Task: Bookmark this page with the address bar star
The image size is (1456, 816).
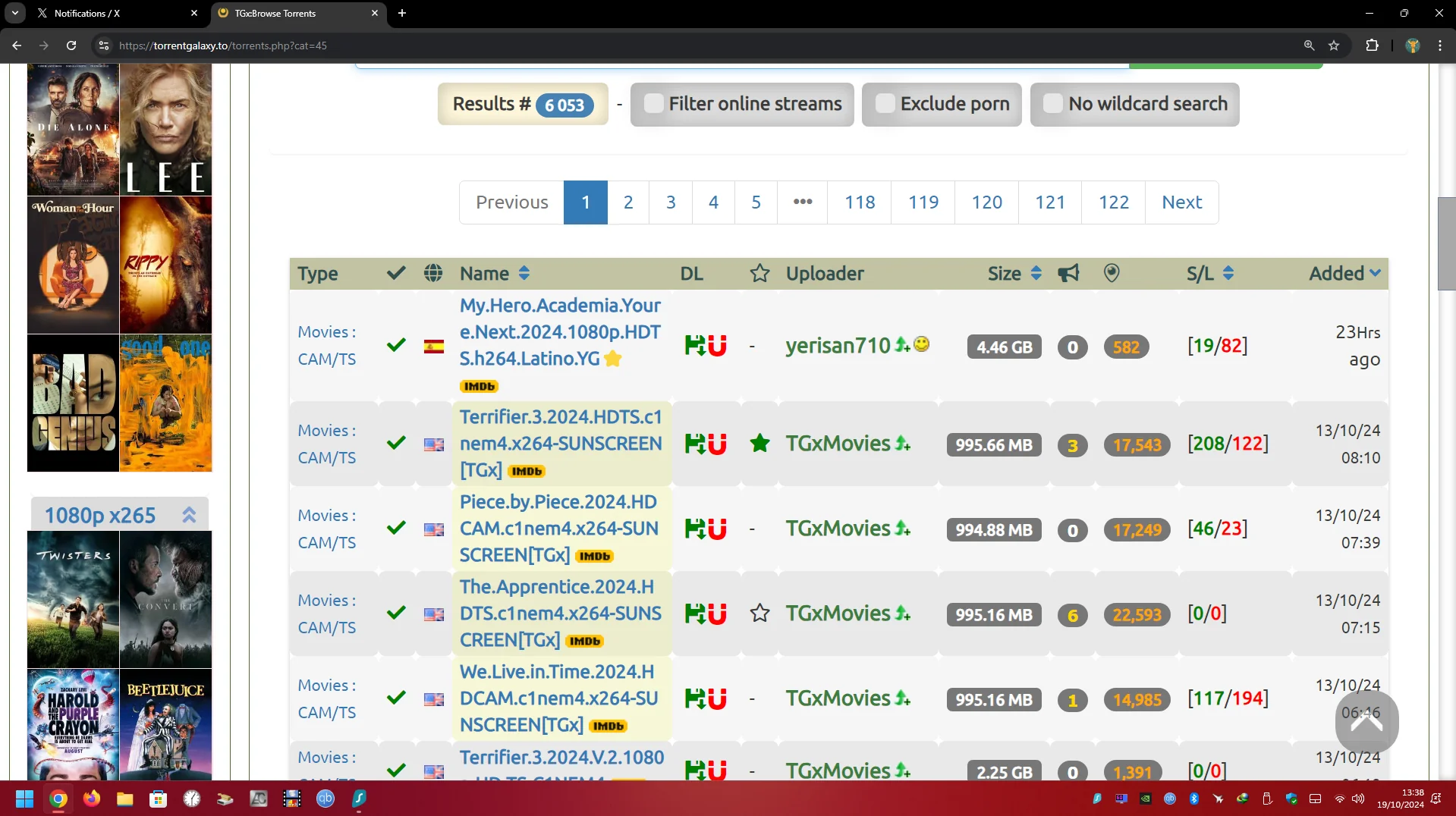Action: 1334,46
